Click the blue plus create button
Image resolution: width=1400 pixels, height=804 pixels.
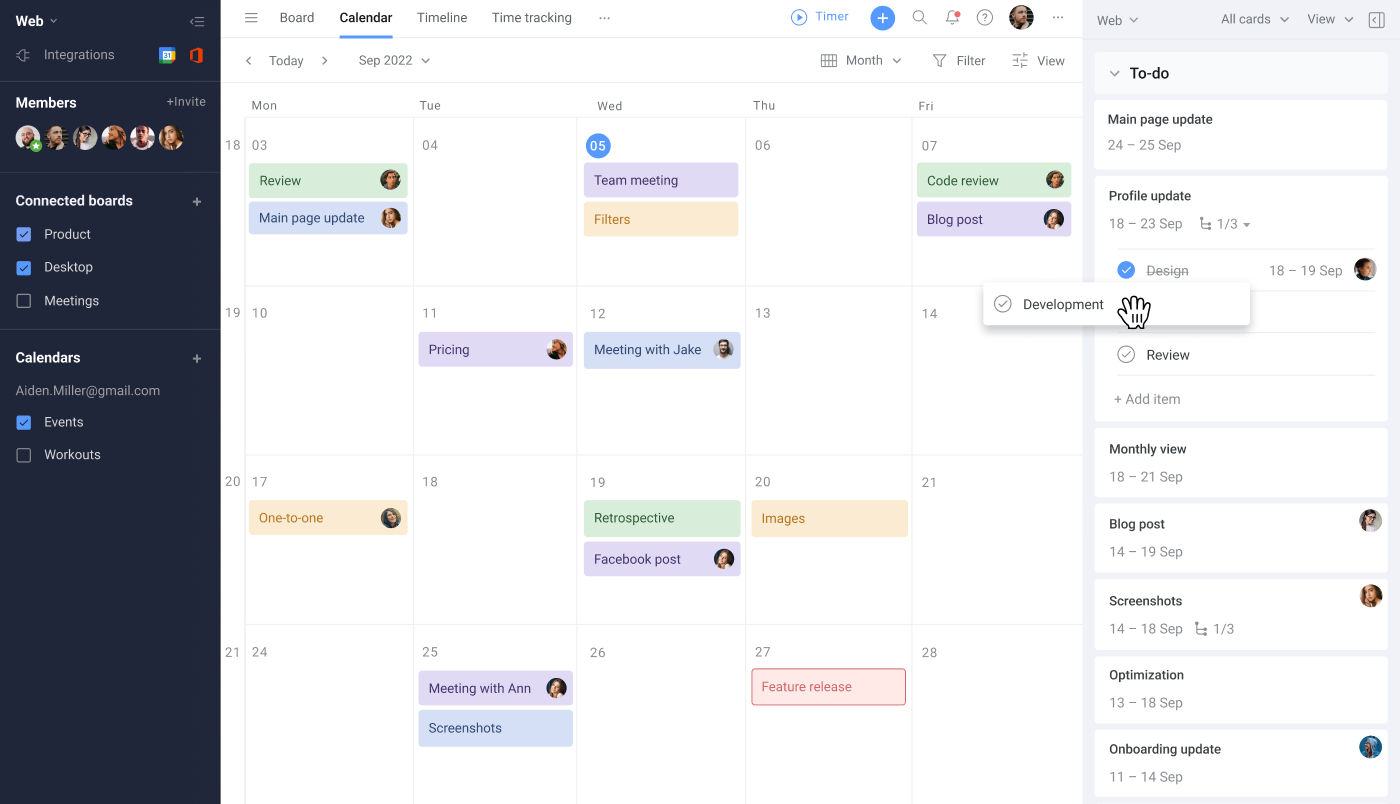882,18
